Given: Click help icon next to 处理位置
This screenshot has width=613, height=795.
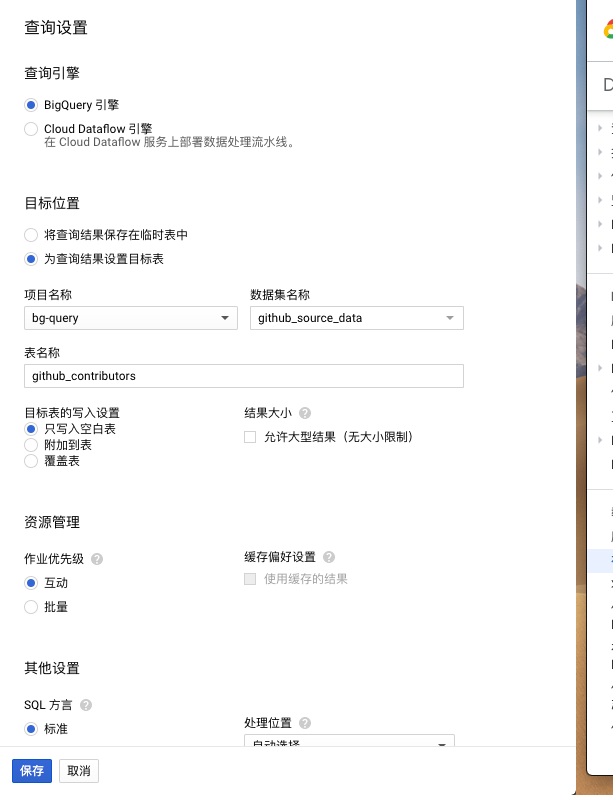Looking at the screenshot, I should click(305, 723).
